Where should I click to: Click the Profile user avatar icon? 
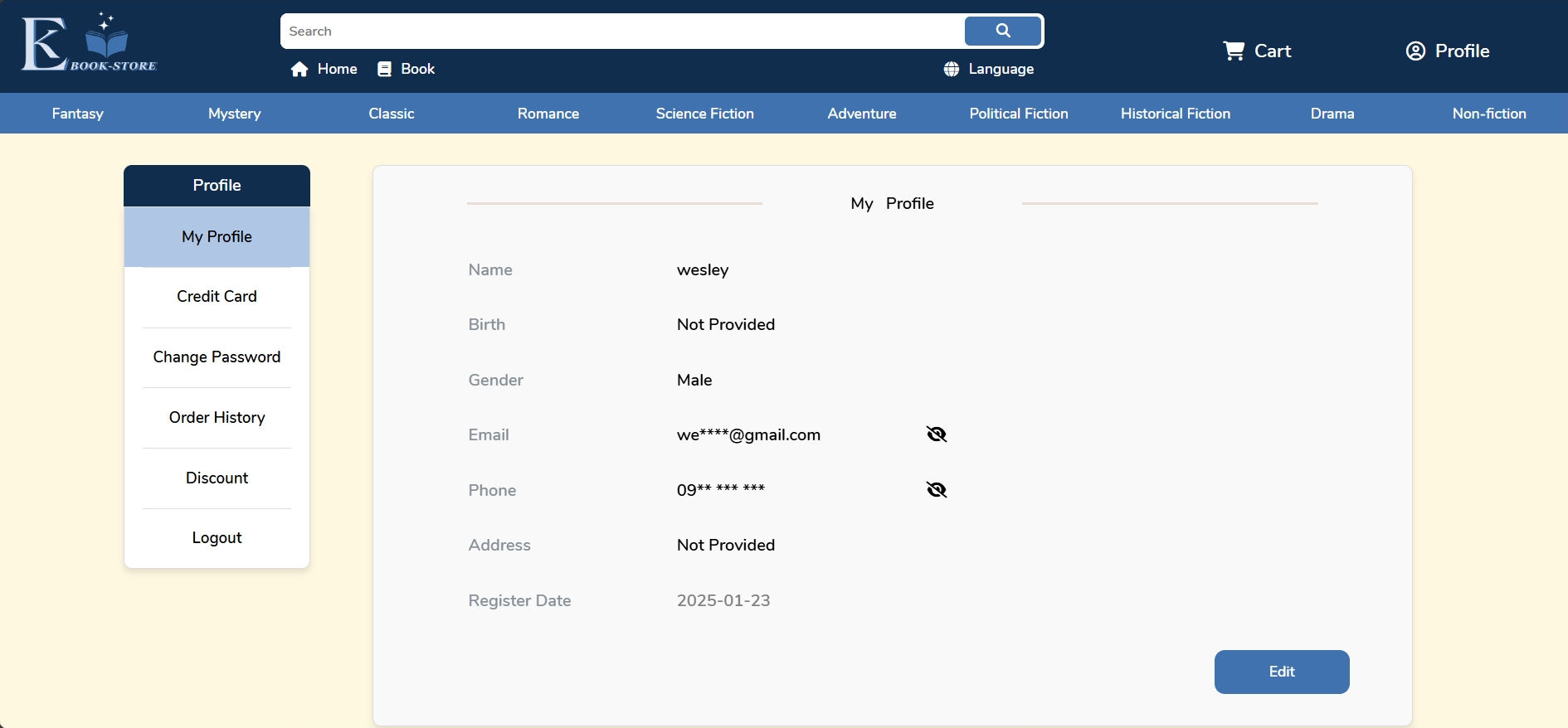[1415, 51]
